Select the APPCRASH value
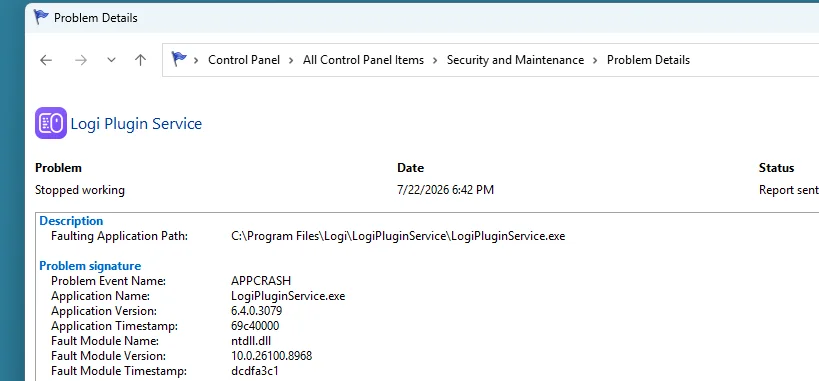 pos(261,281)
